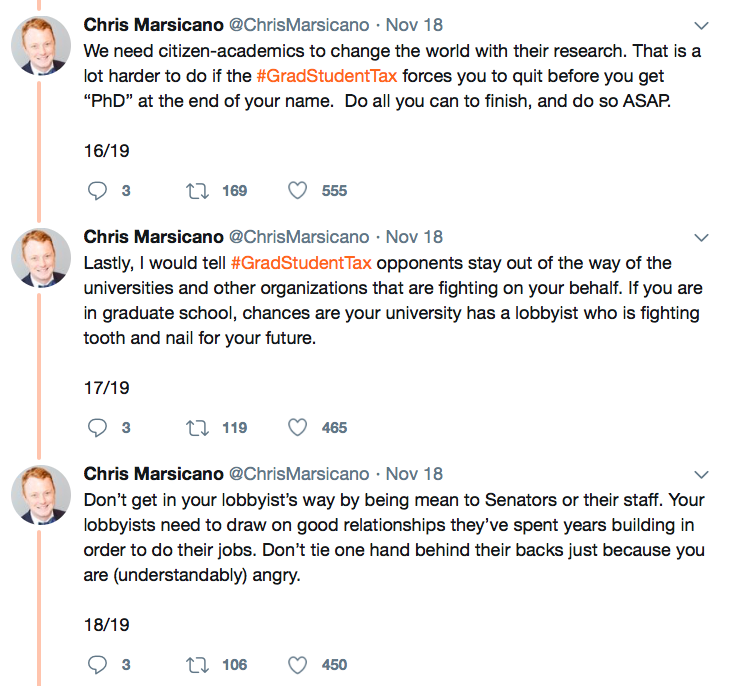
Task: Open #GradStudentTax hashtag in 17/19 tweet
Action: tap(301, 263)
